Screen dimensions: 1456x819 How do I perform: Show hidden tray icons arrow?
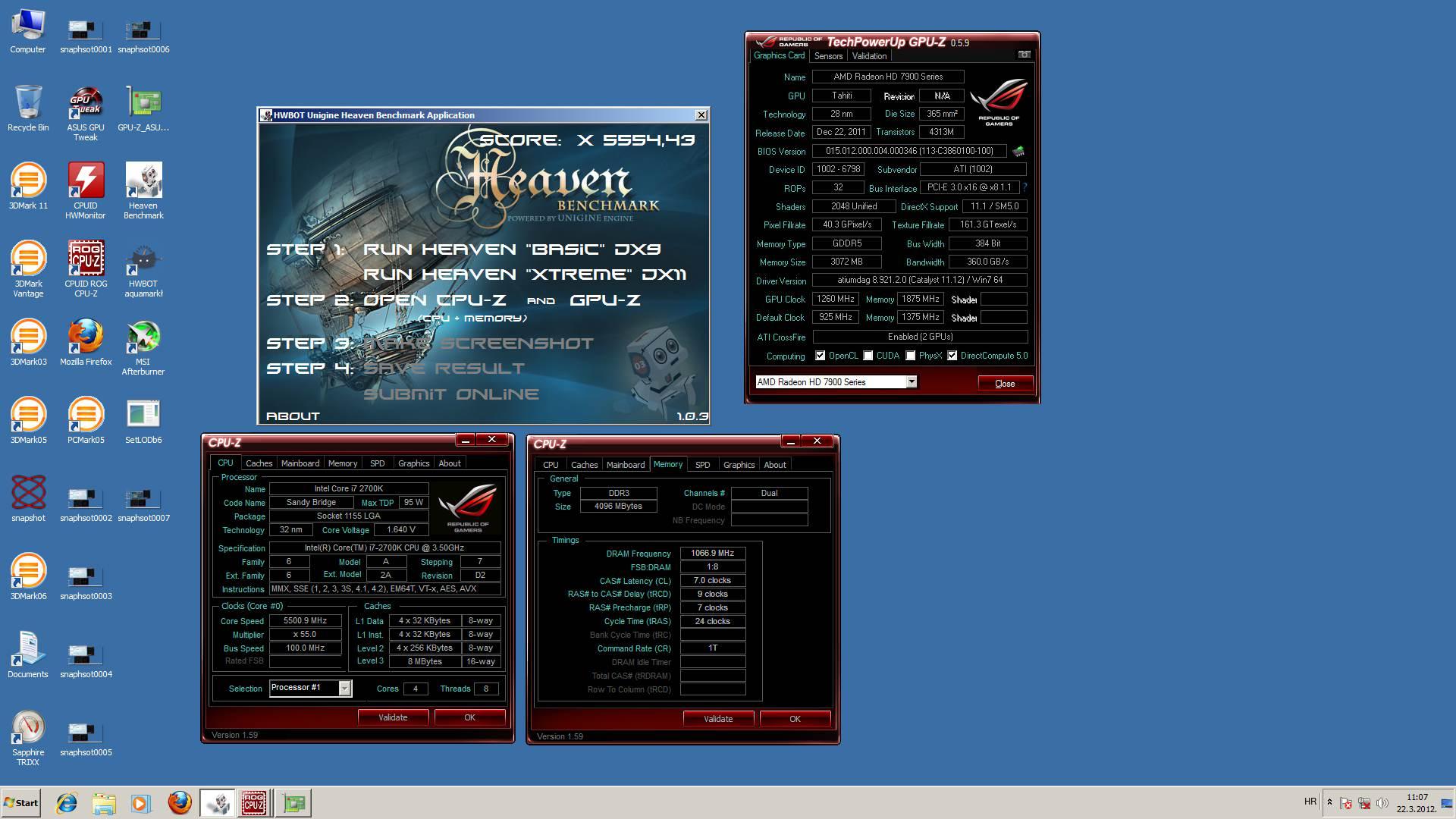point(1329,802)
